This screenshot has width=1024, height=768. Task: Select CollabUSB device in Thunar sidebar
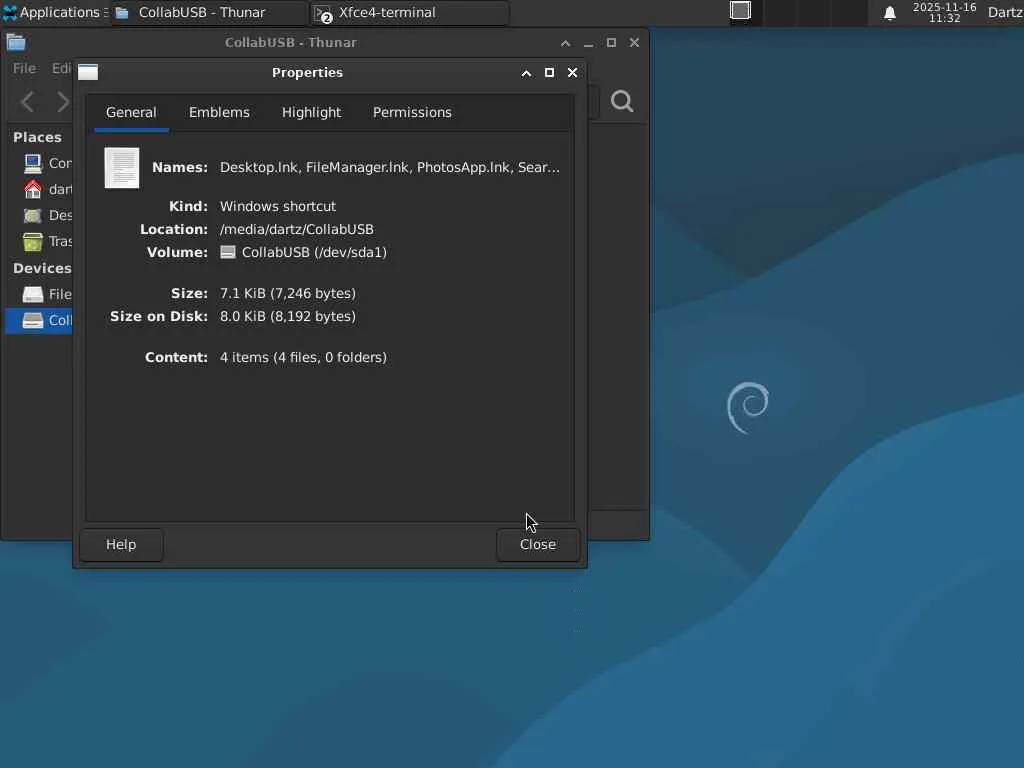pyautogui.click(x=39, y=321)
